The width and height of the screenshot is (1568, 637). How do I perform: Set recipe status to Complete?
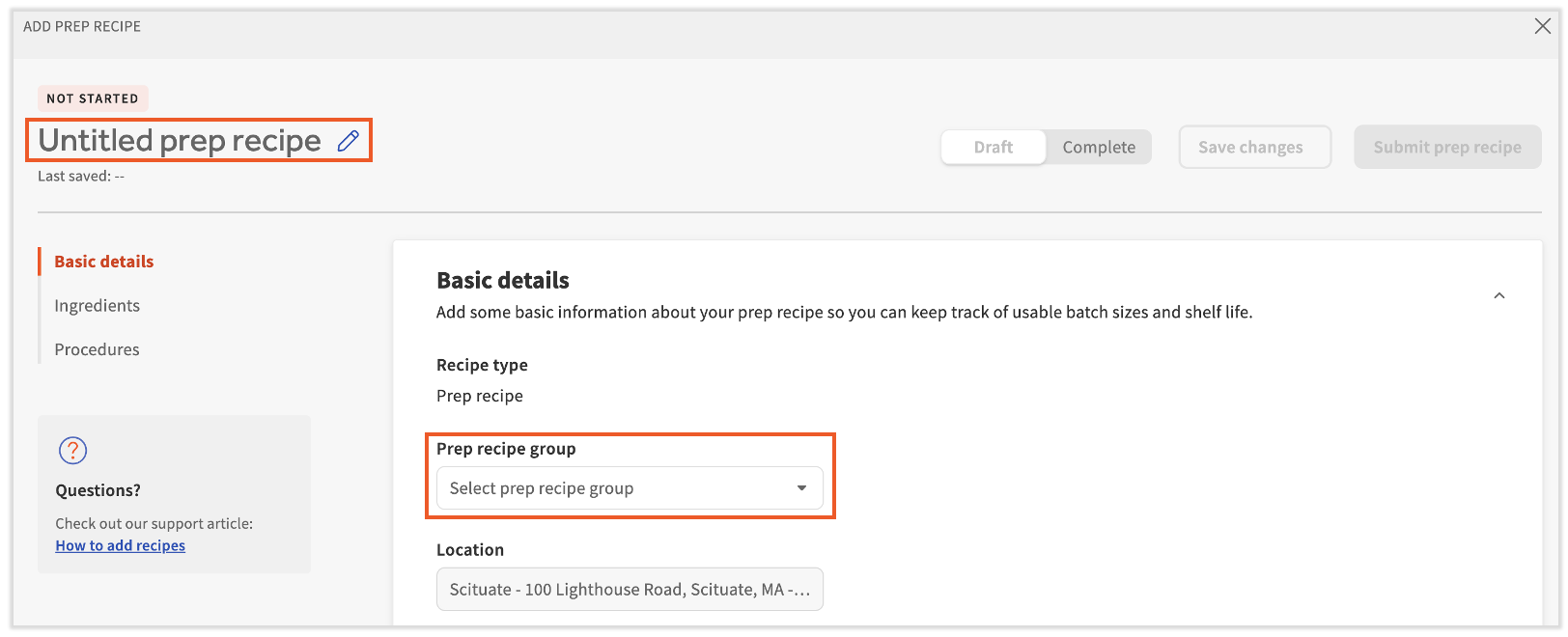[x=1099, y=148]
